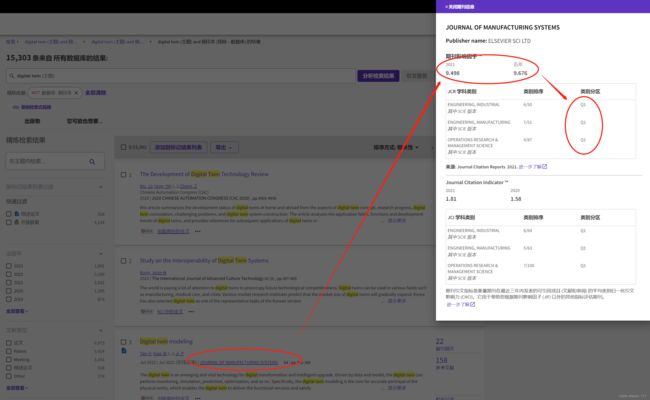The height and width of the screenshot is (400, 650).
Task: Check the open access quick filter
Action: click(9, 222)
